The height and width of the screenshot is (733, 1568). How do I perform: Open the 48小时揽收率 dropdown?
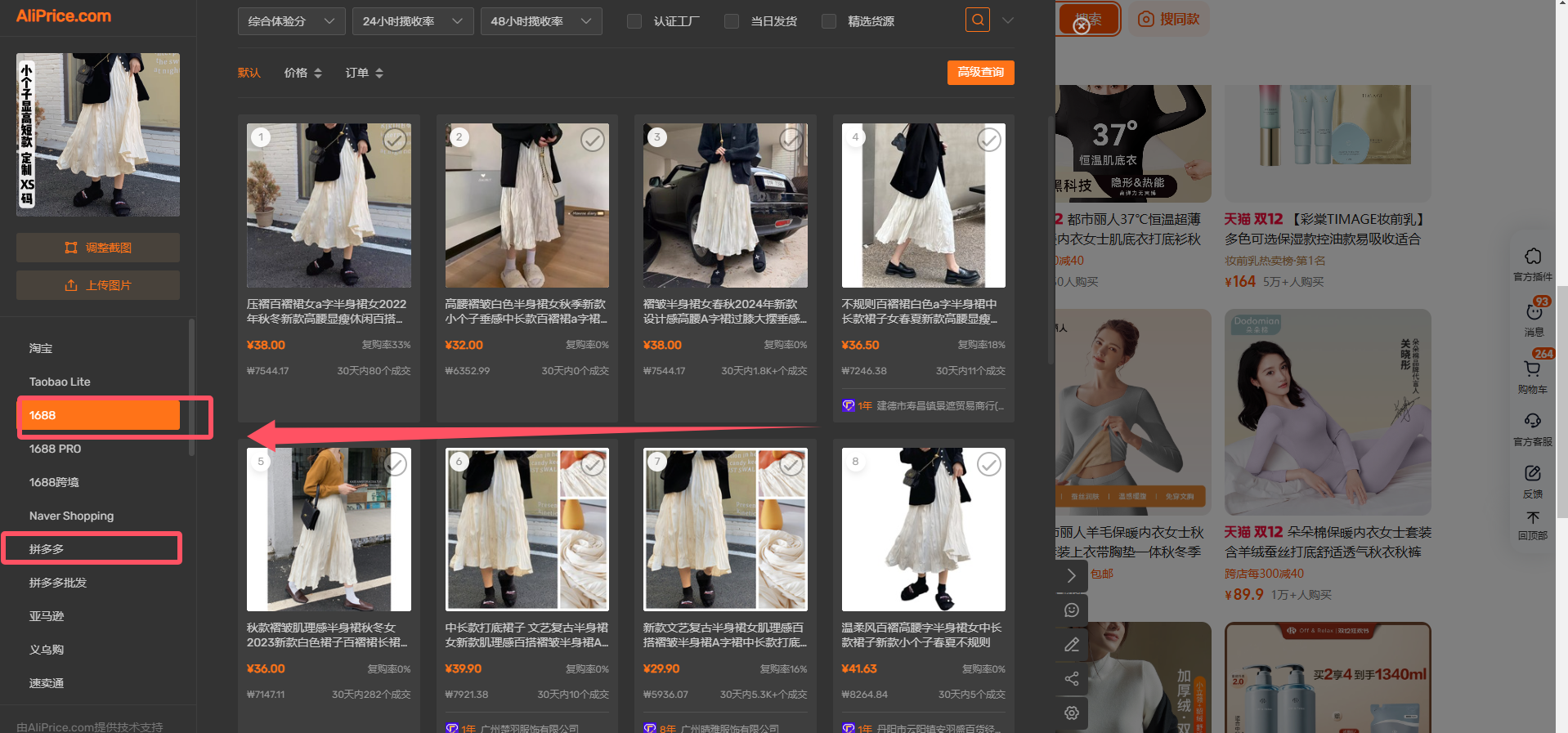click(541, 21)
